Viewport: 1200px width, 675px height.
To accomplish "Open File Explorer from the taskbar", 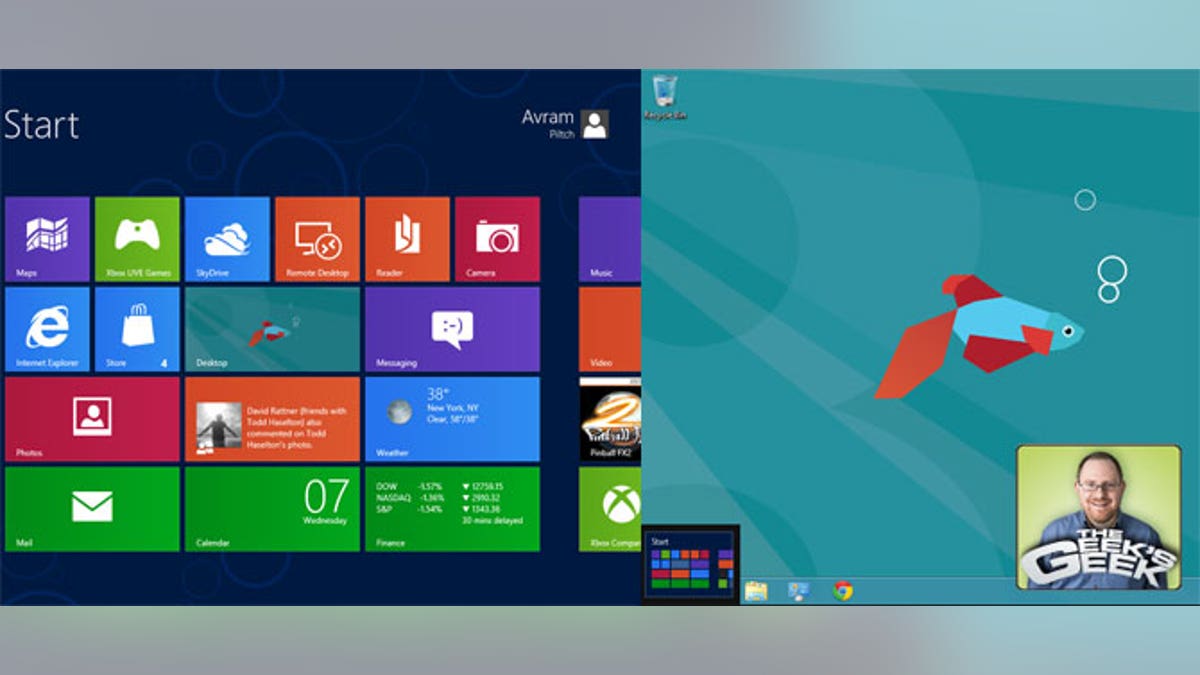I will coord(756,591).
